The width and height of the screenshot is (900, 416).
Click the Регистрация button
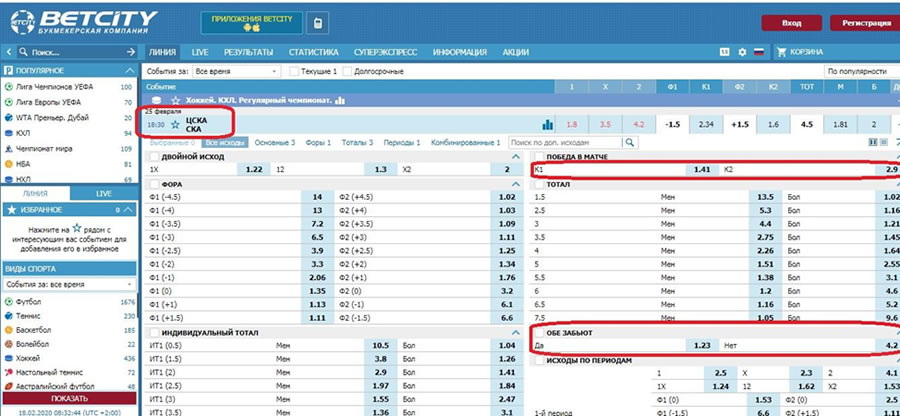(865, 24)
